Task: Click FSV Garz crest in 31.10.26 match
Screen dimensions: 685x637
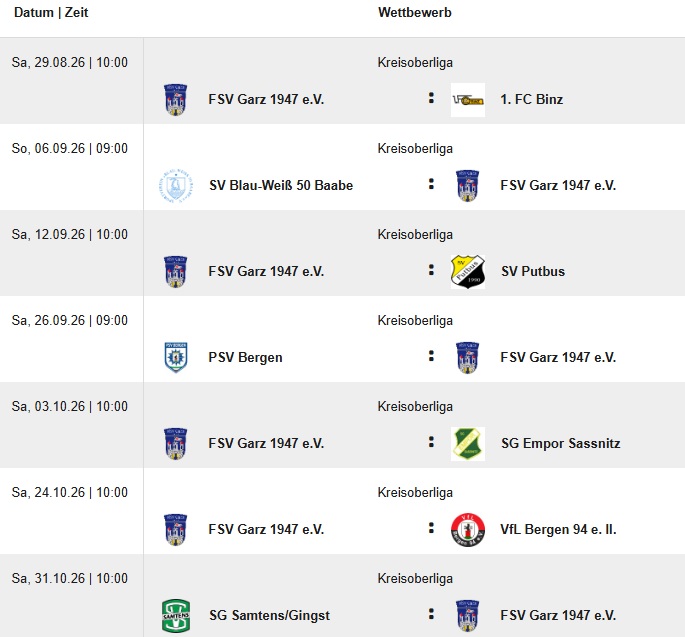Action: pyautogui.click(x=467, y=616)
